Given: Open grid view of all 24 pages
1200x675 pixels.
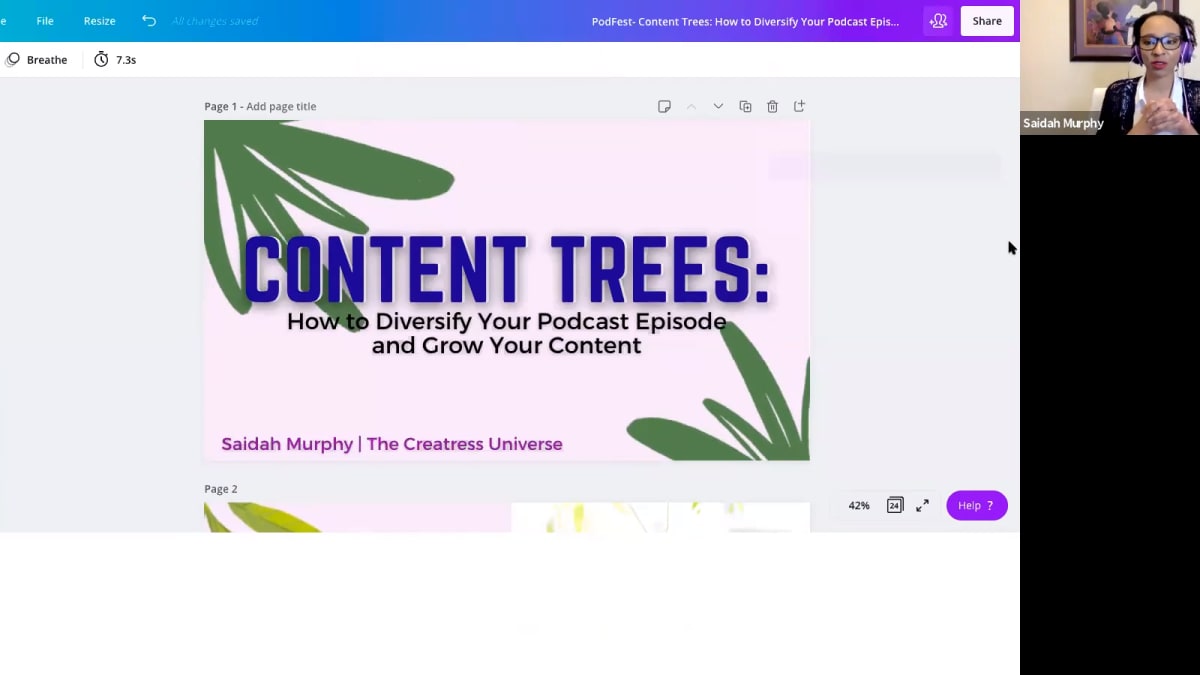Looking at the screenshot, I should pos(894,505).
